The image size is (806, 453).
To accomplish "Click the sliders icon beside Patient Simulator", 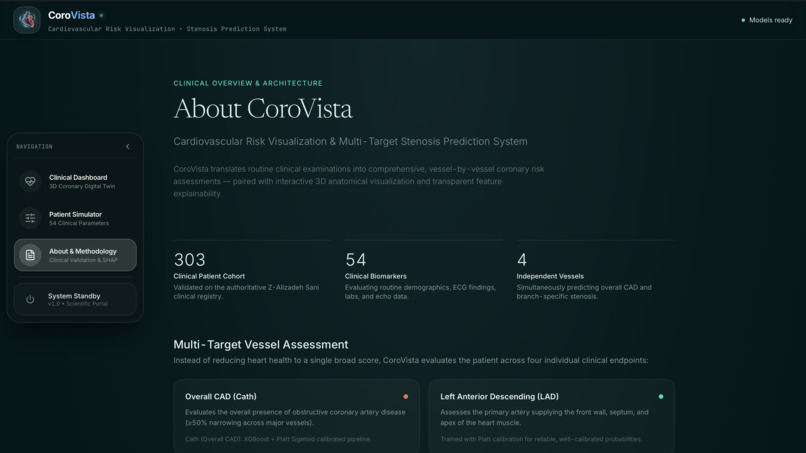I will coord(30,218).
